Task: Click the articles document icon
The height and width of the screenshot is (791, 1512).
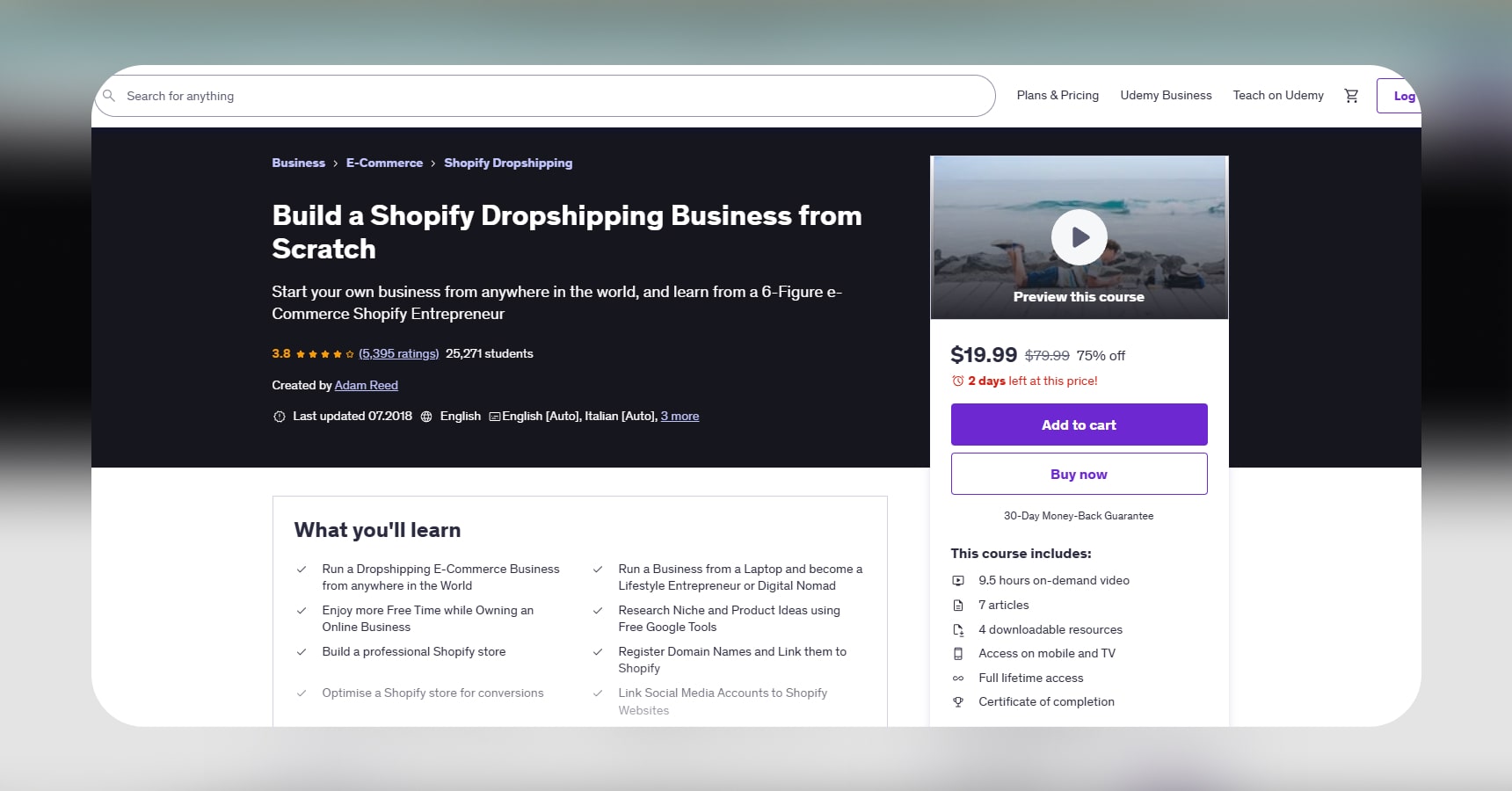Action: [x=958, y=606]
